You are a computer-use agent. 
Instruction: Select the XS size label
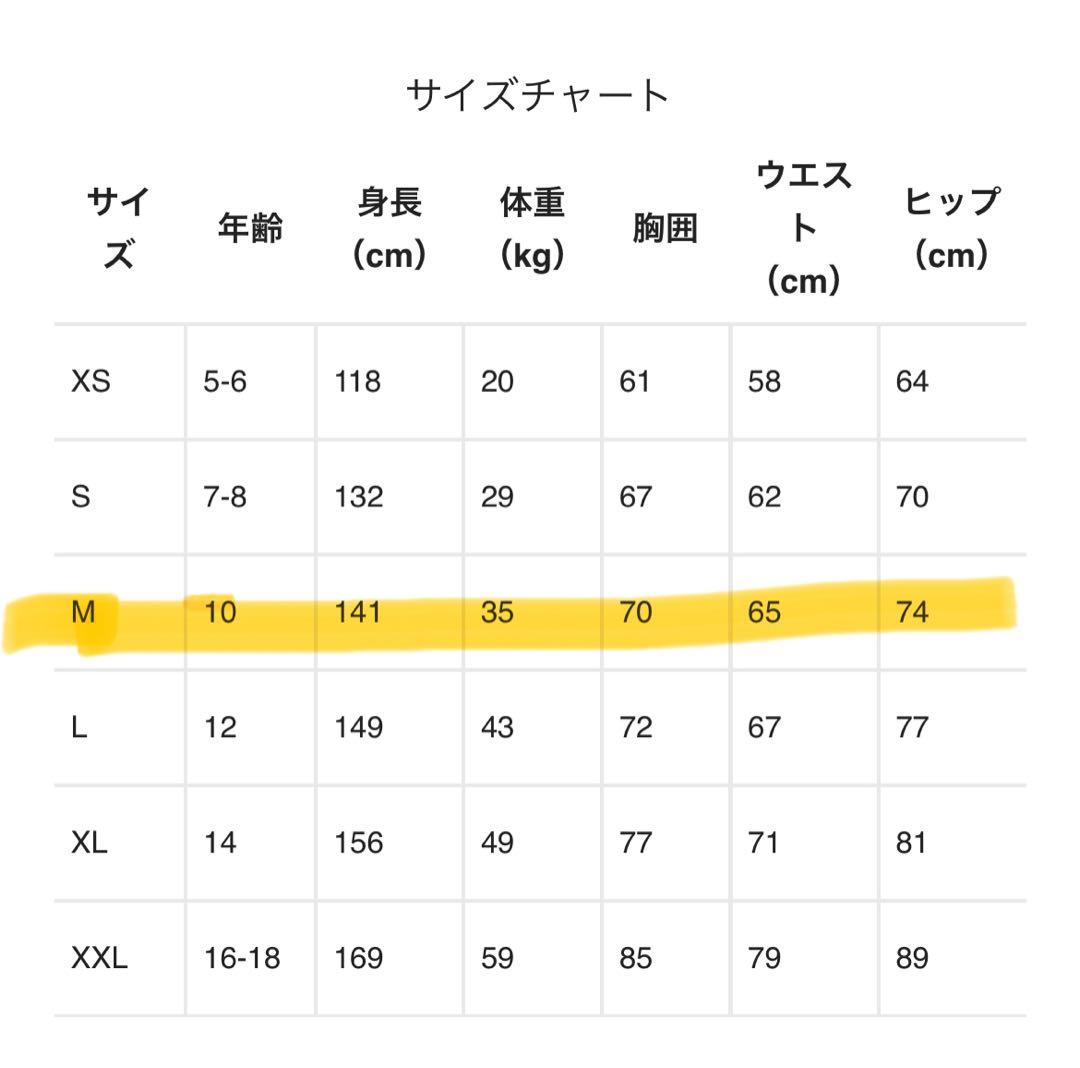91,381
